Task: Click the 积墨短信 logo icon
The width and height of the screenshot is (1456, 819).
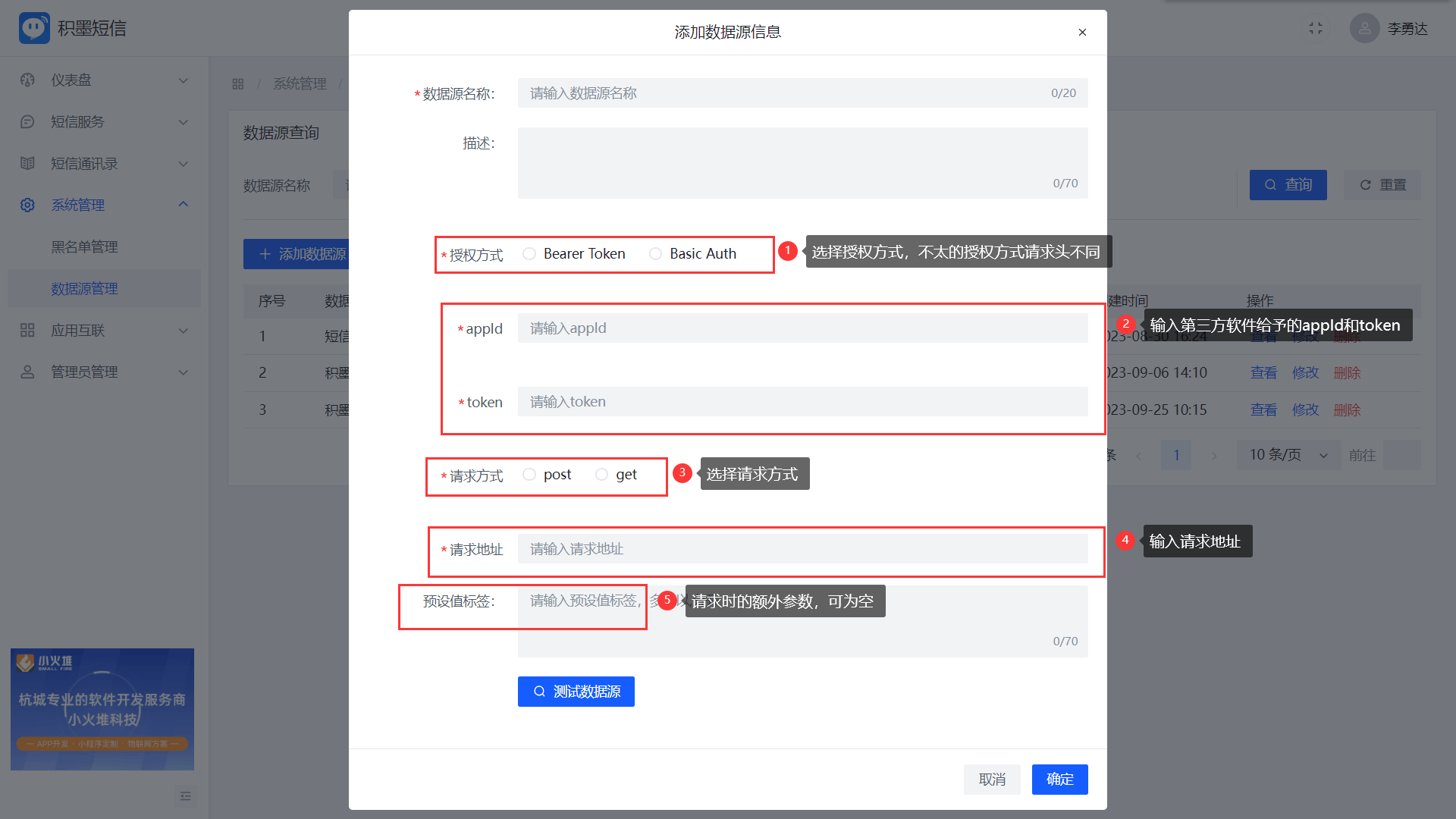Action: (x=34, y=28)
